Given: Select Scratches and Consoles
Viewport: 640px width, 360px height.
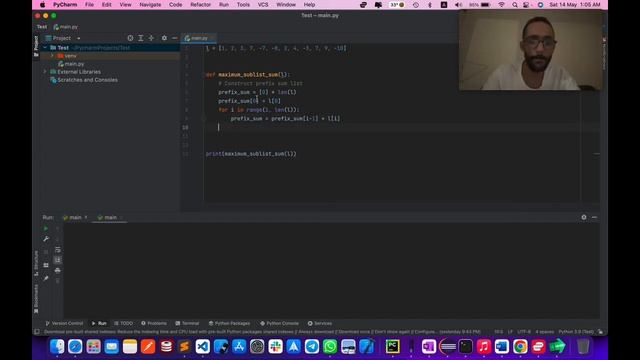Looking at the screenshot, I should (84, 80).
